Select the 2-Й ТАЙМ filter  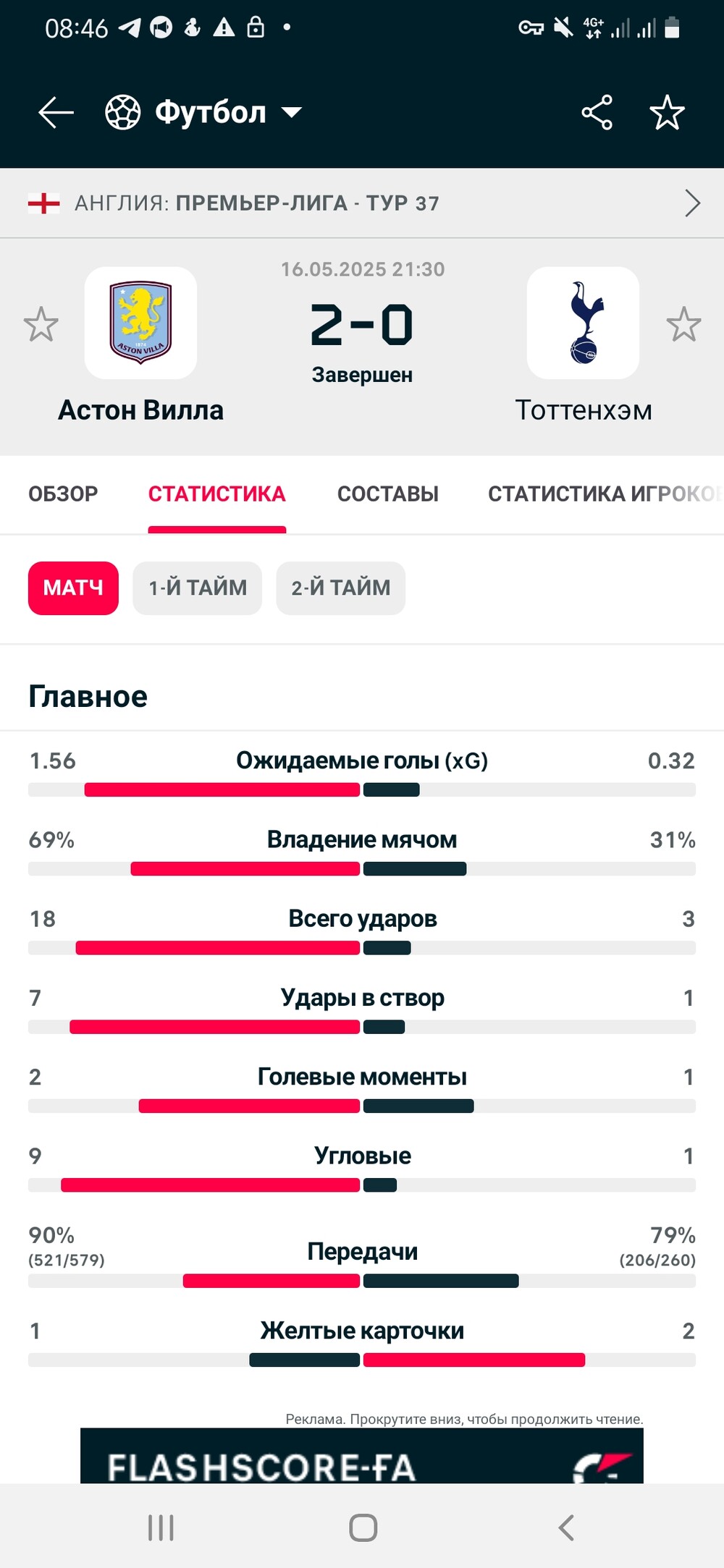[341, 588]
